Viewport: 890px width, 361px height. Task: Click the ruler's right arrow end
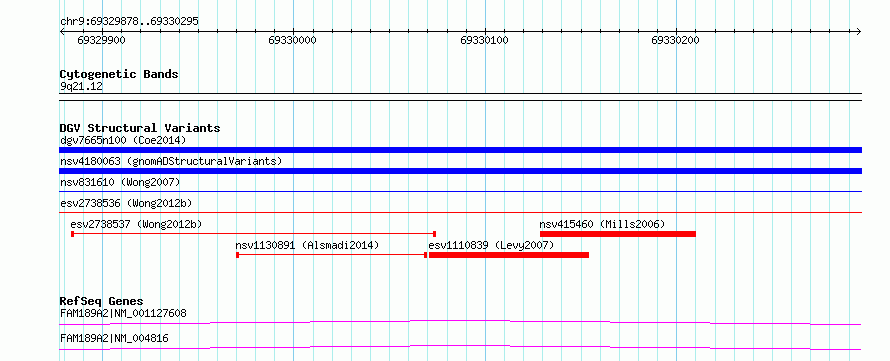coord(858,31)
